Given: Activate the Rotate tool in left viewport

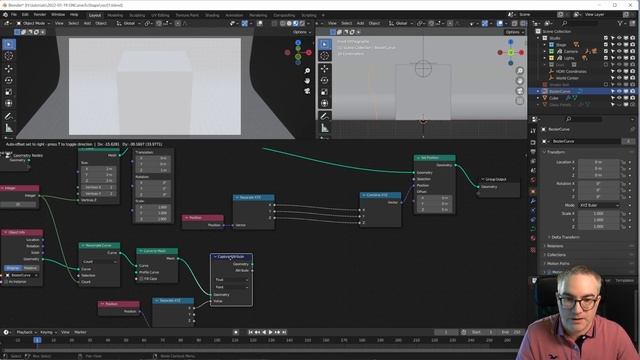Looking at the screenshot, I should (x=9, y=80).
